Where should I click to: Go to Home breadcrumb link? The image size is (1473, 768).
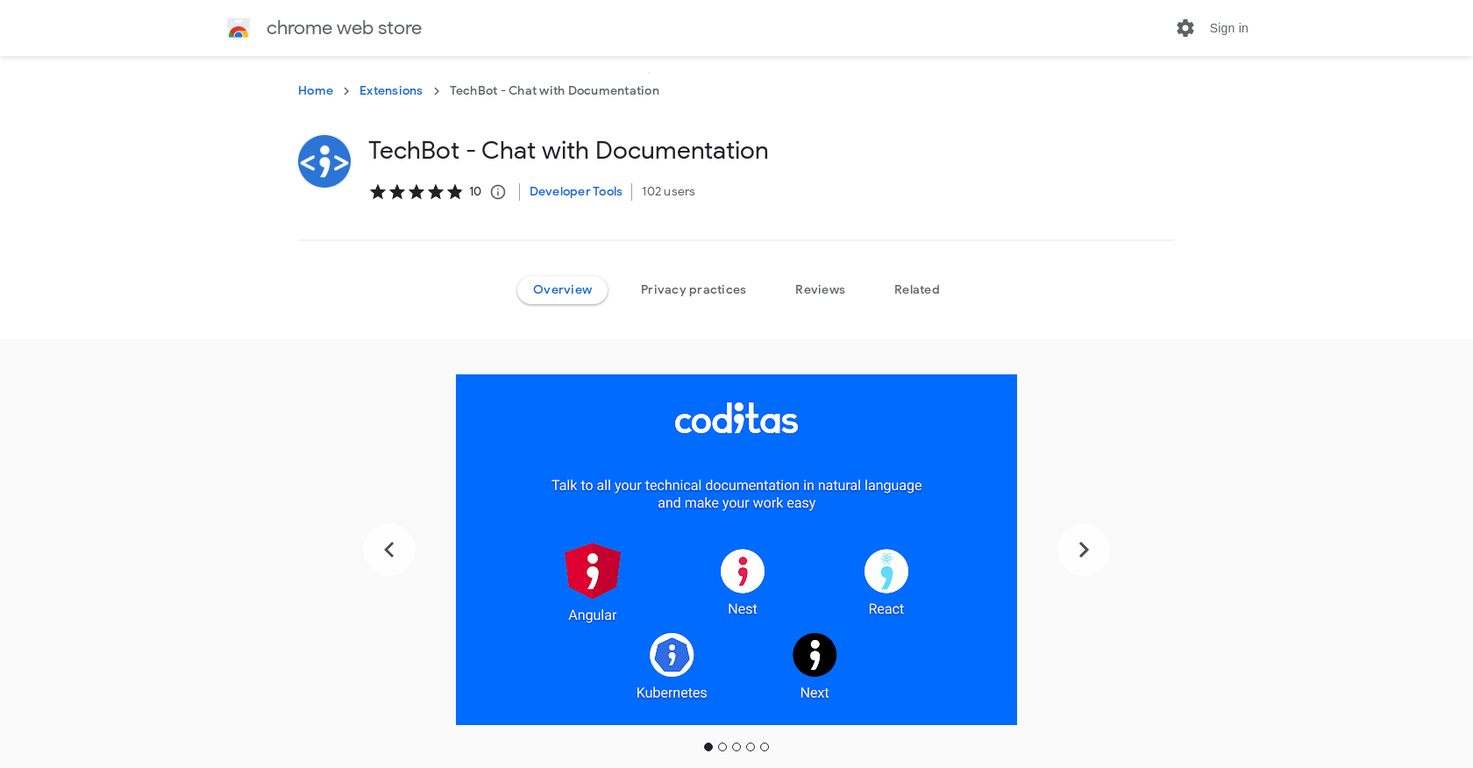pyautogui.click(x=315, y=91)
